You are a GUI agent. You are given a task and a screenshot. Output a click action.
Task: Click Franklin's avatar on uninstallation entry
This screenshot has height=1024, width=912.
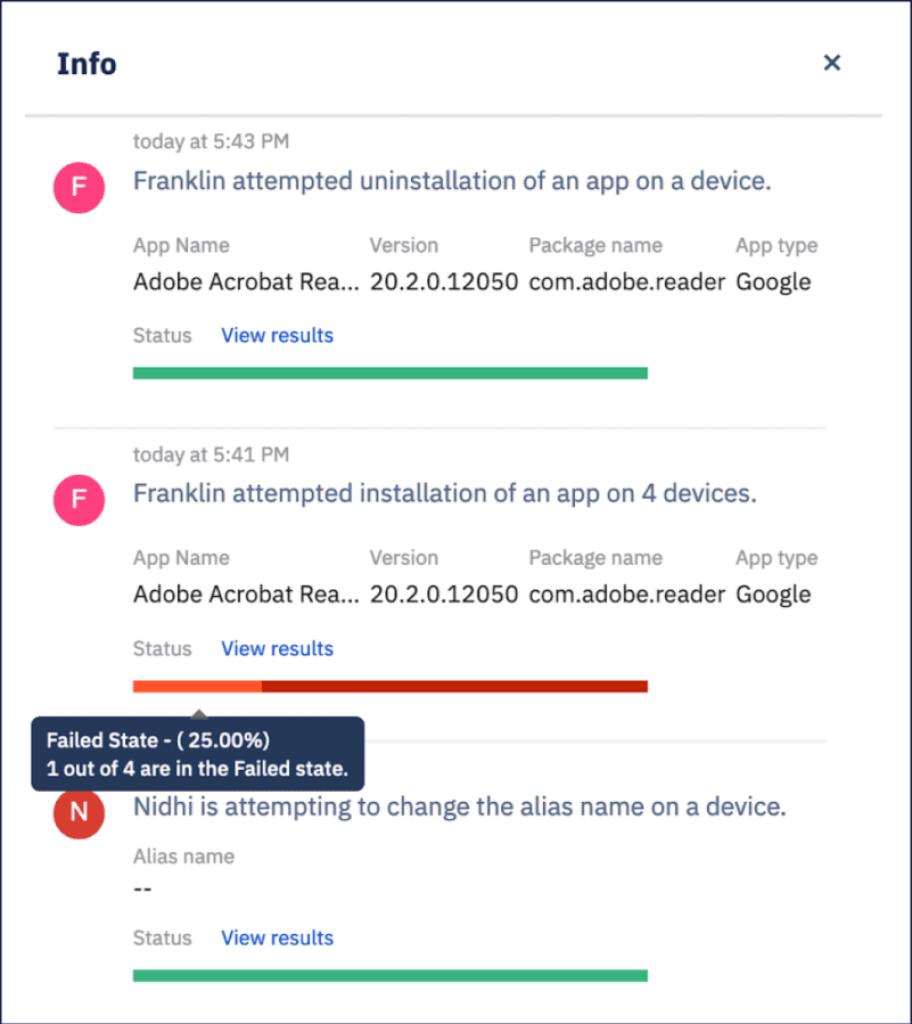(79, 187)
